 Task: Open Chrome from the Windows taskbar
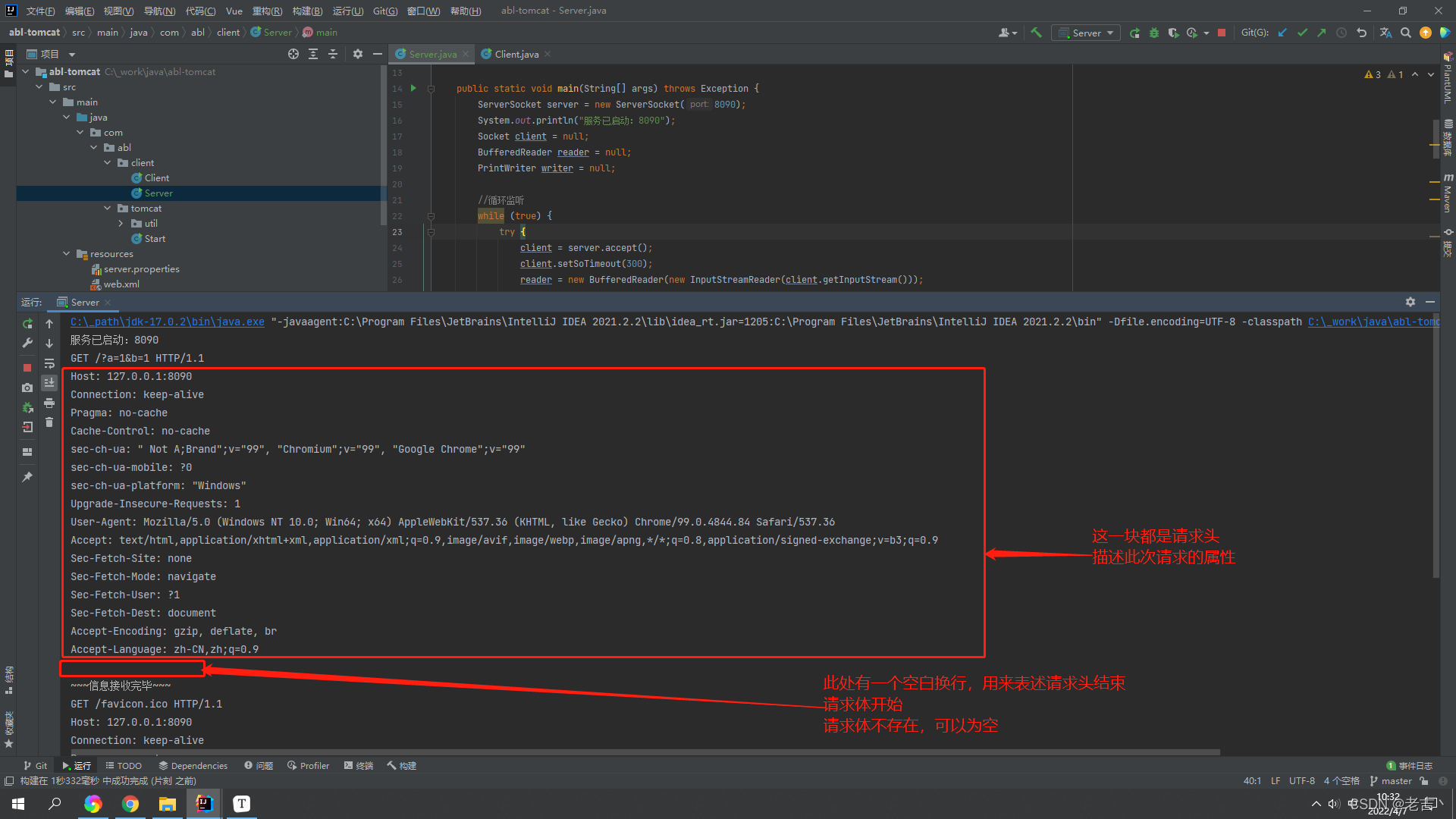130,804
